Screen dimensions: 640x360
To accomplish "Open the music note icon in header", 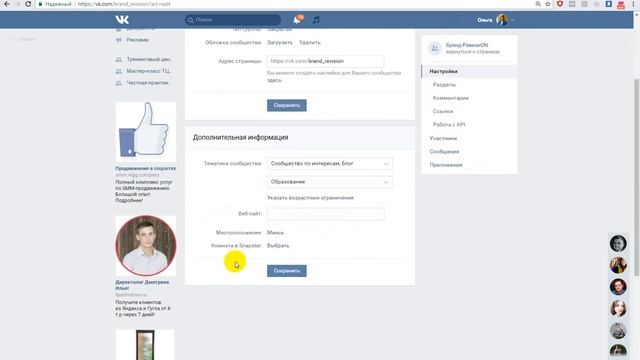I will click(316, 20).
